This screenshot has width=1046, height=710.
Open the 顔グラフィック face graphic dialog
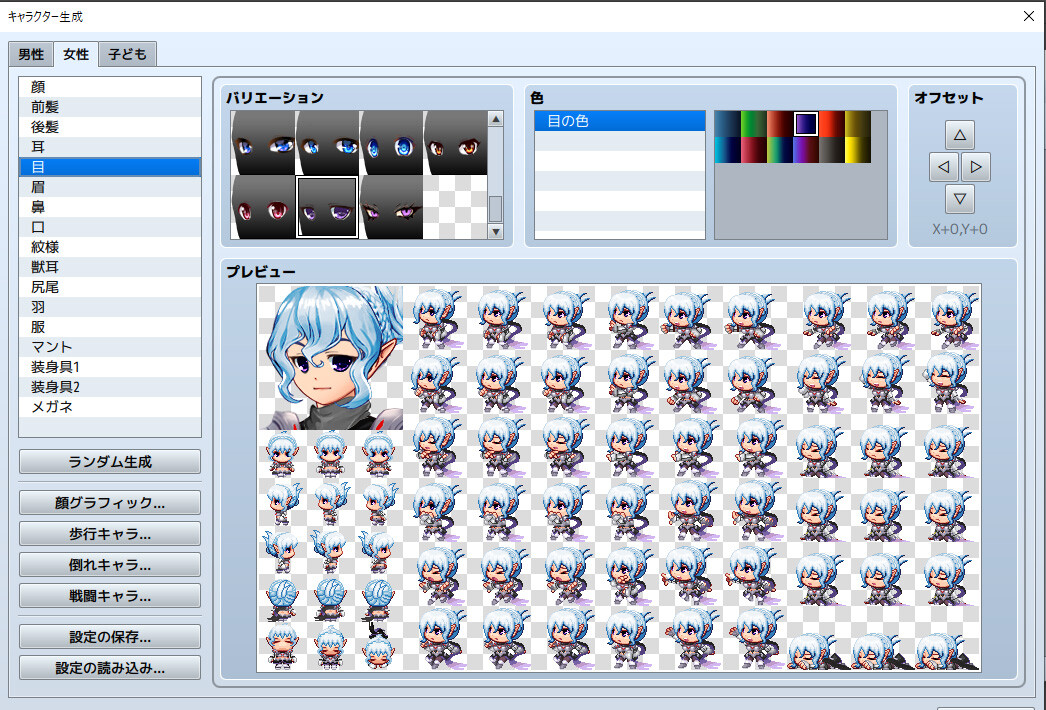point(108,502)
